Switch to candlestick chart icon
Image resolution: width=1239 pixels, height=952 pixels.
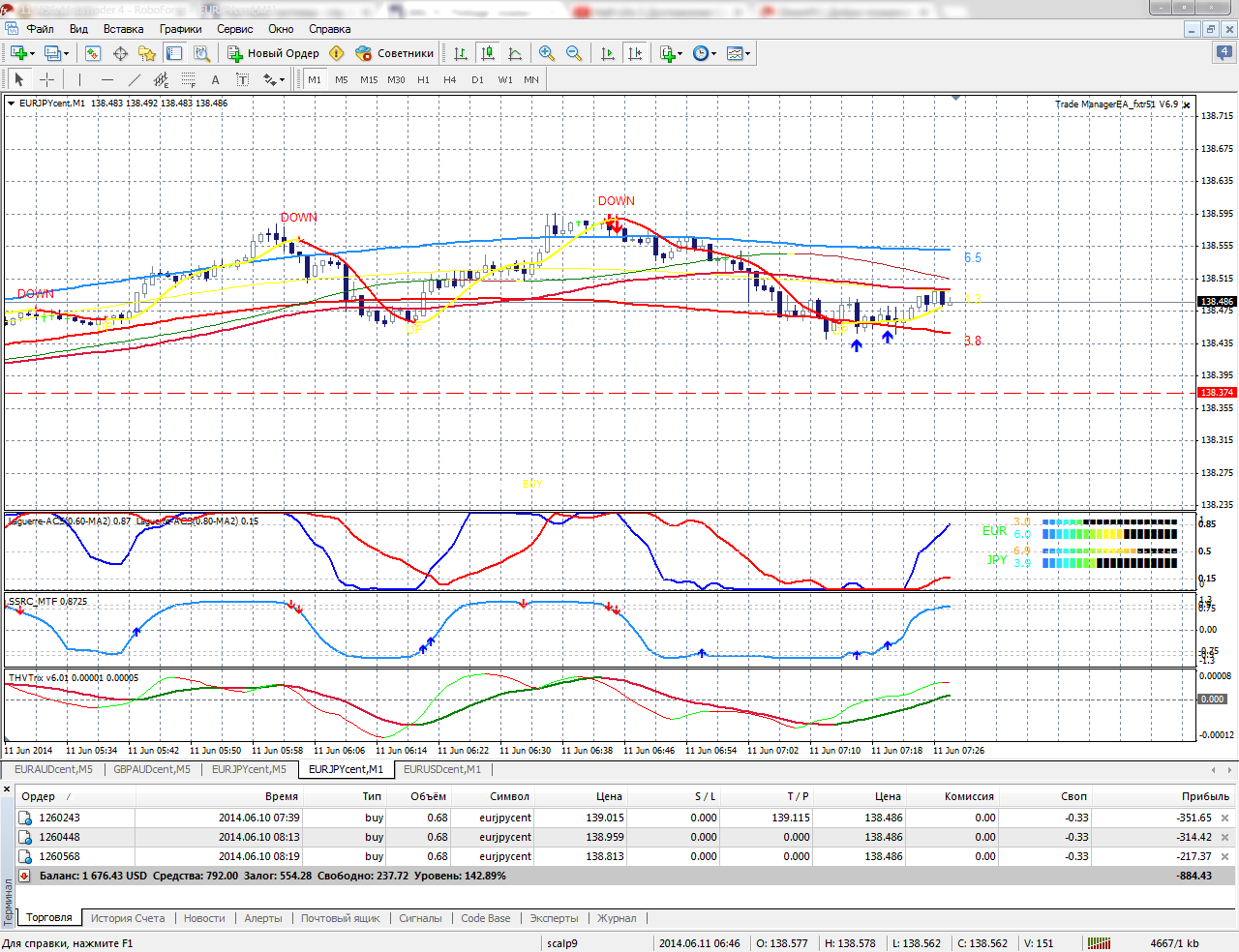(x=488, y=53)
